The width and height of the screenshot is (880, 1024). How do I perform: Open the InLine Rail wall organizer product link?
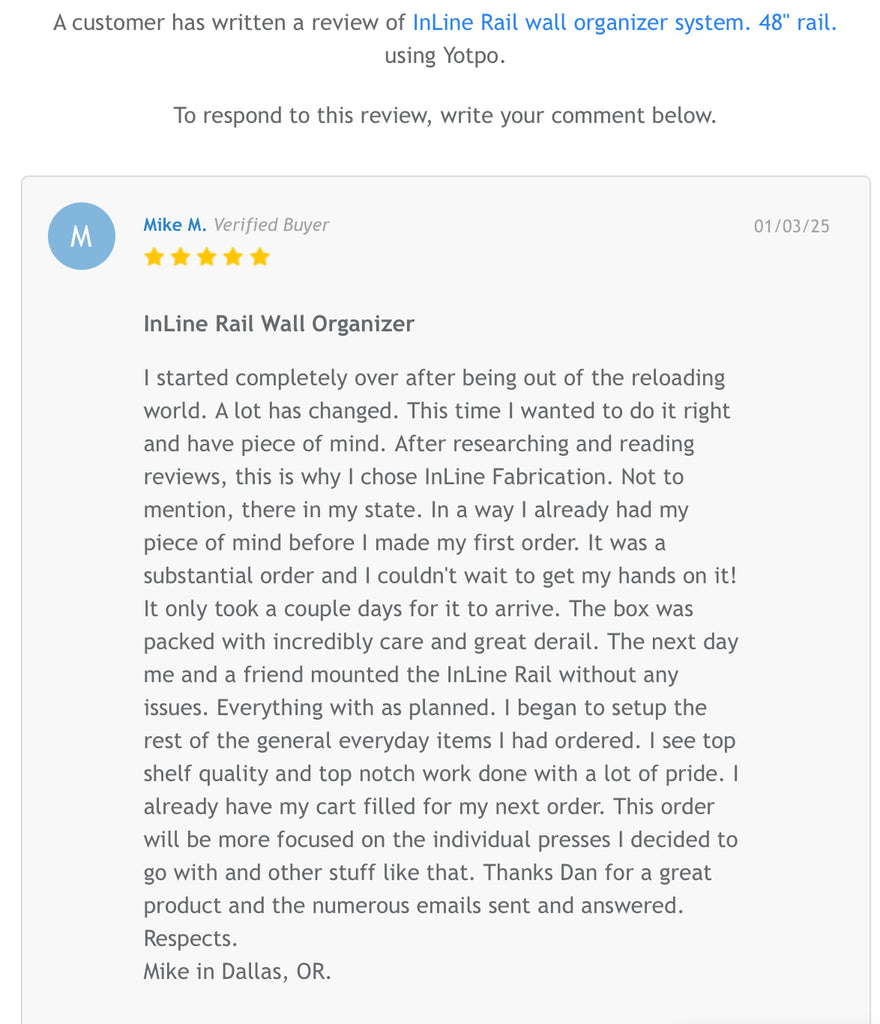[624, 23]
